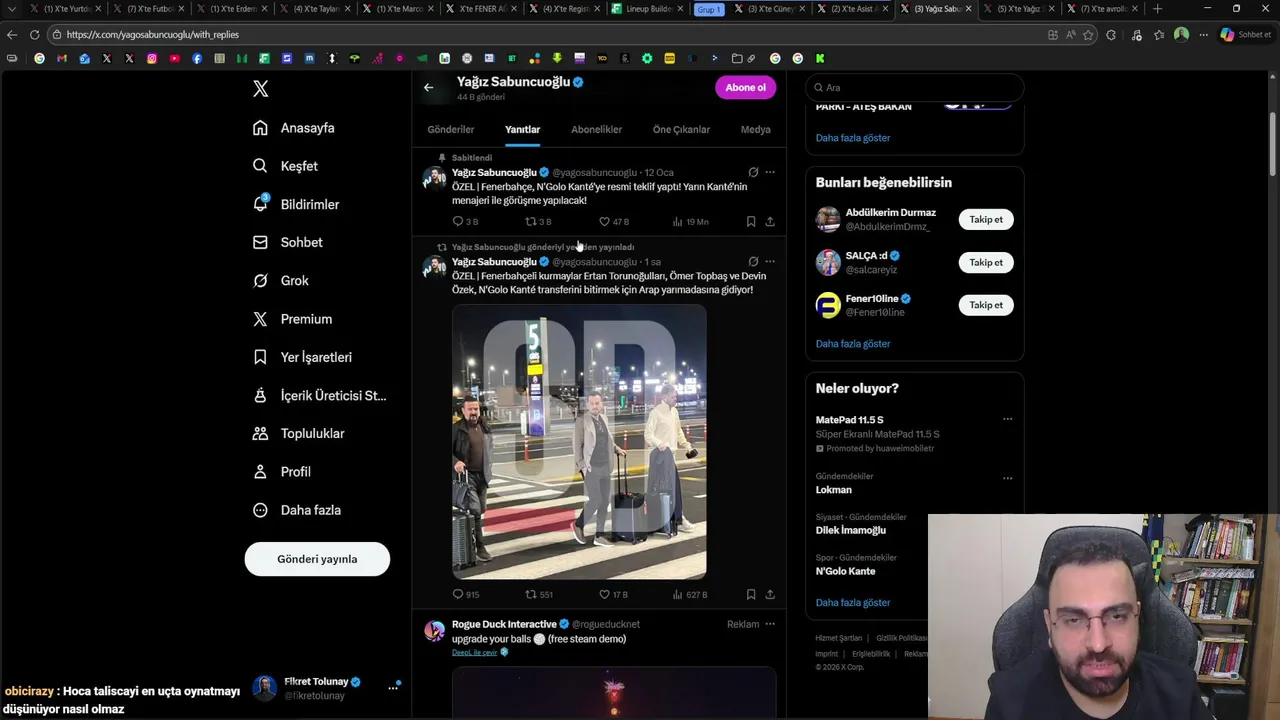Bookmark the pinned Kanté teklif tweet
1280x720 pixels.
point(751,222)
